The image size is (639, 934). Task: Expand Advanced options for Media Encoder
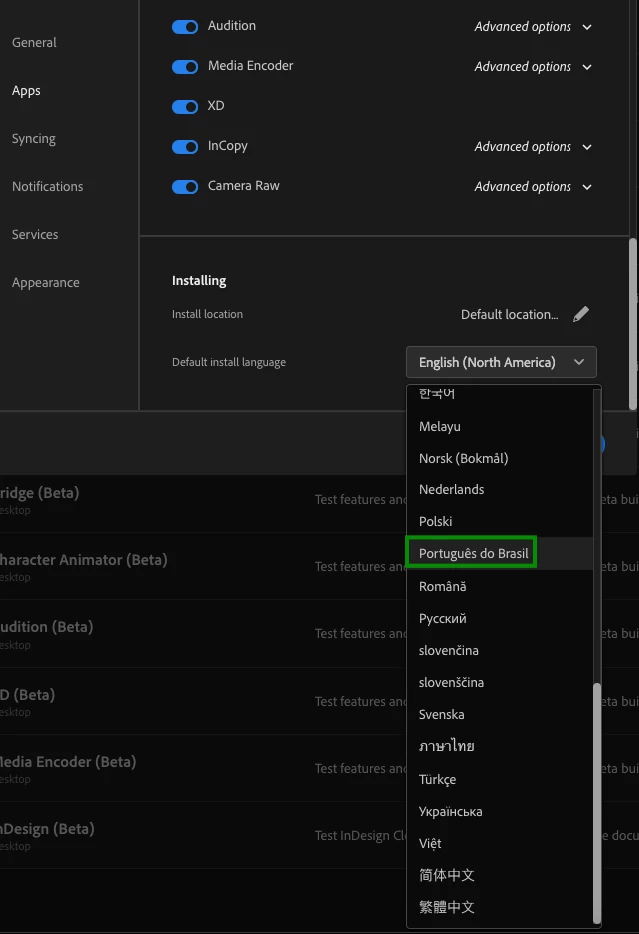(x=533, y=67)
